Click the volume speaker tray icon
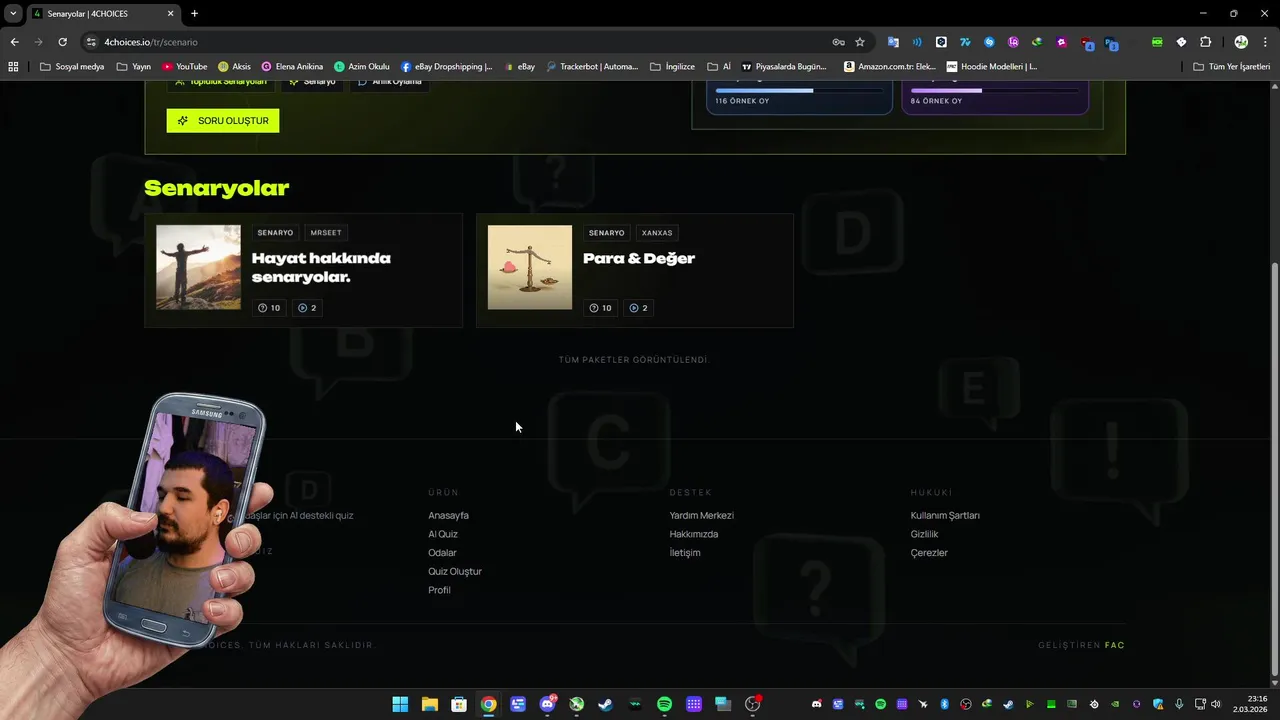This screenshot has width=1280, height=720. point(1216,704)
